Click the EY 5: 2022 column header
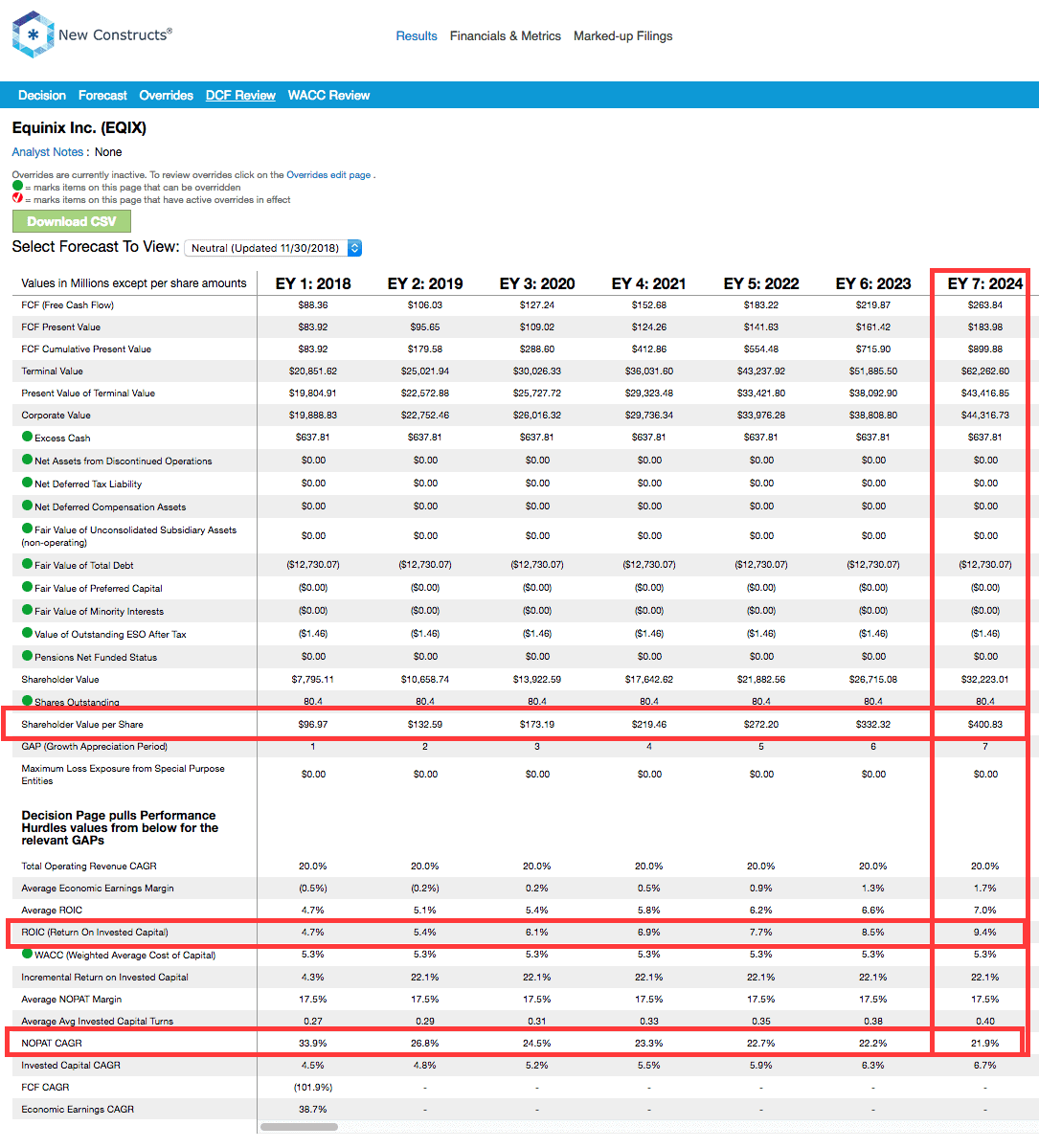Viewport: 1039px width, 1148px height. (761, 283)
